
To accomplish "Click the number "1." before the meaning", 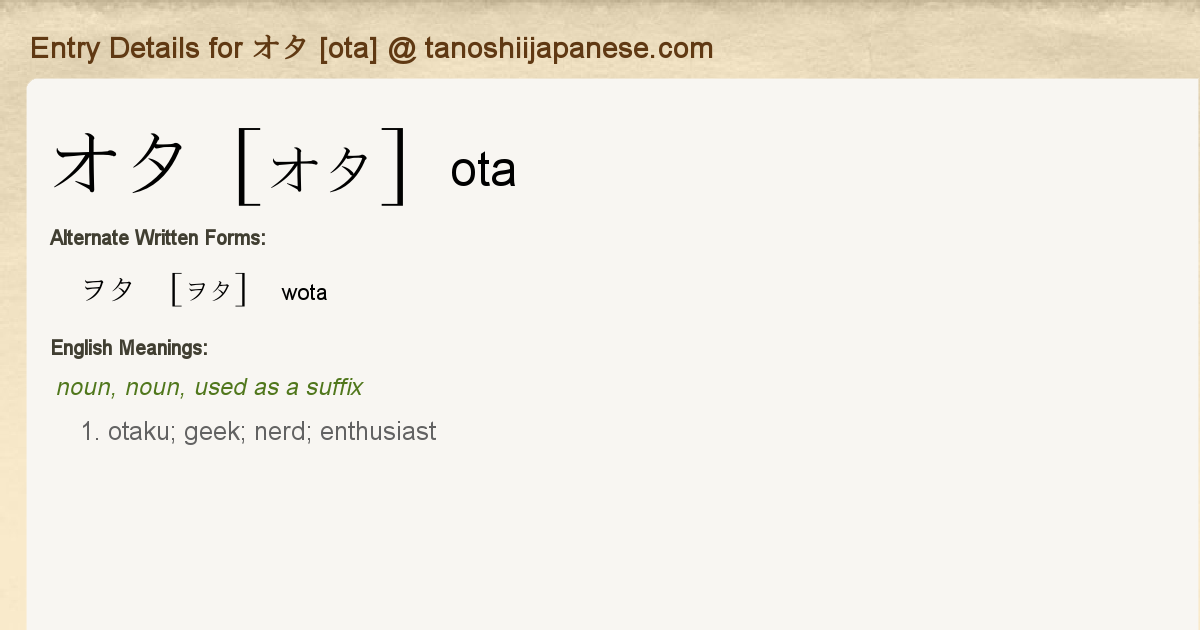I will (x=91, y=432).
